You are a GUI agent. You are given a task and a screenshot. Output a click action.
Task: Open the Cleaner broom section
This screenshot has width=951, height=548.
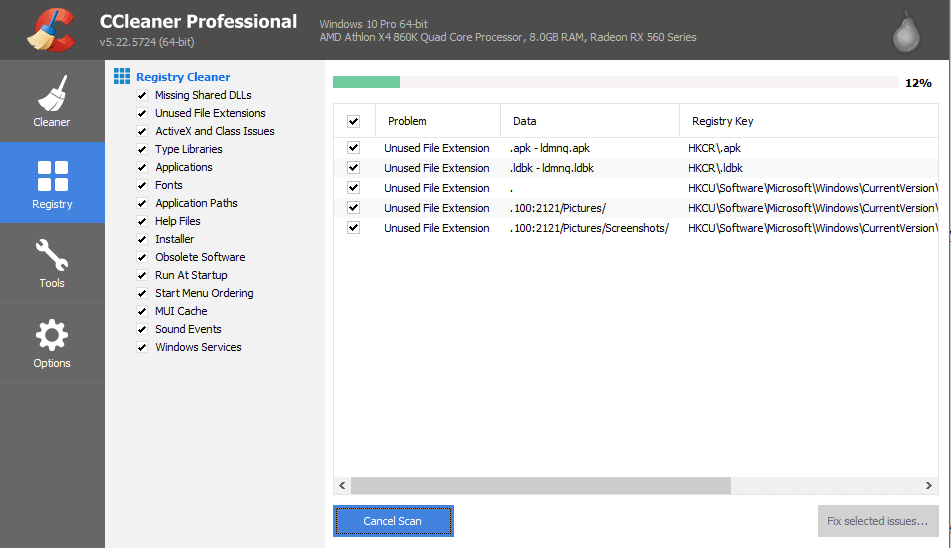(52, 101)
